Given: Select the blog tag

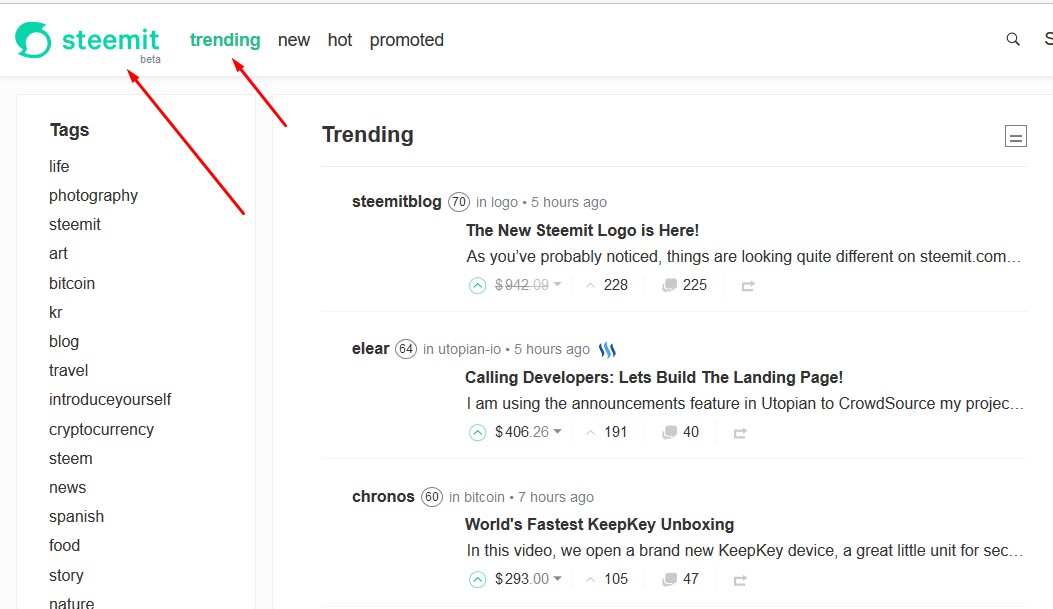Looking at the screenshot, I should coord(64,342).
